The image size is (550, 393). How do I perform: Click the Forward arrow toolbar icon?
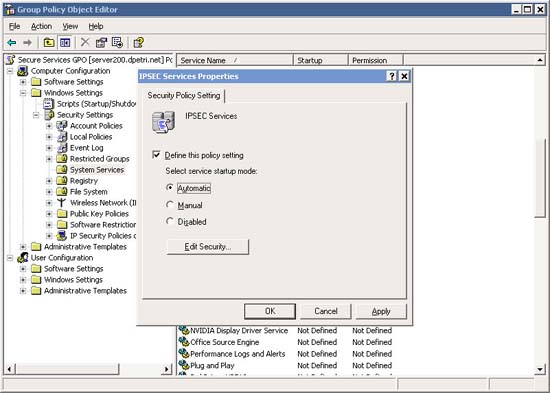click(x=27, y=43)
